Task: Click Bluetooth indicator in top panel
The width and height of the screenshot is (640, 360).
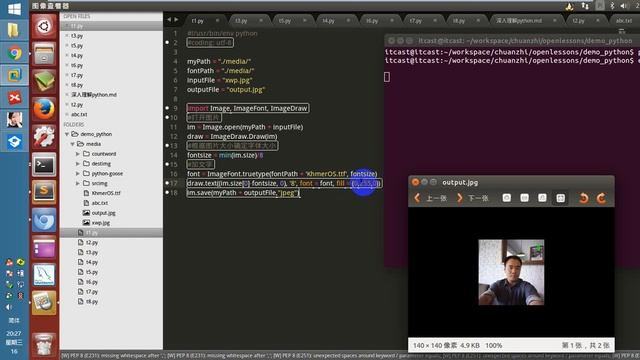Action: pos(612,6)
